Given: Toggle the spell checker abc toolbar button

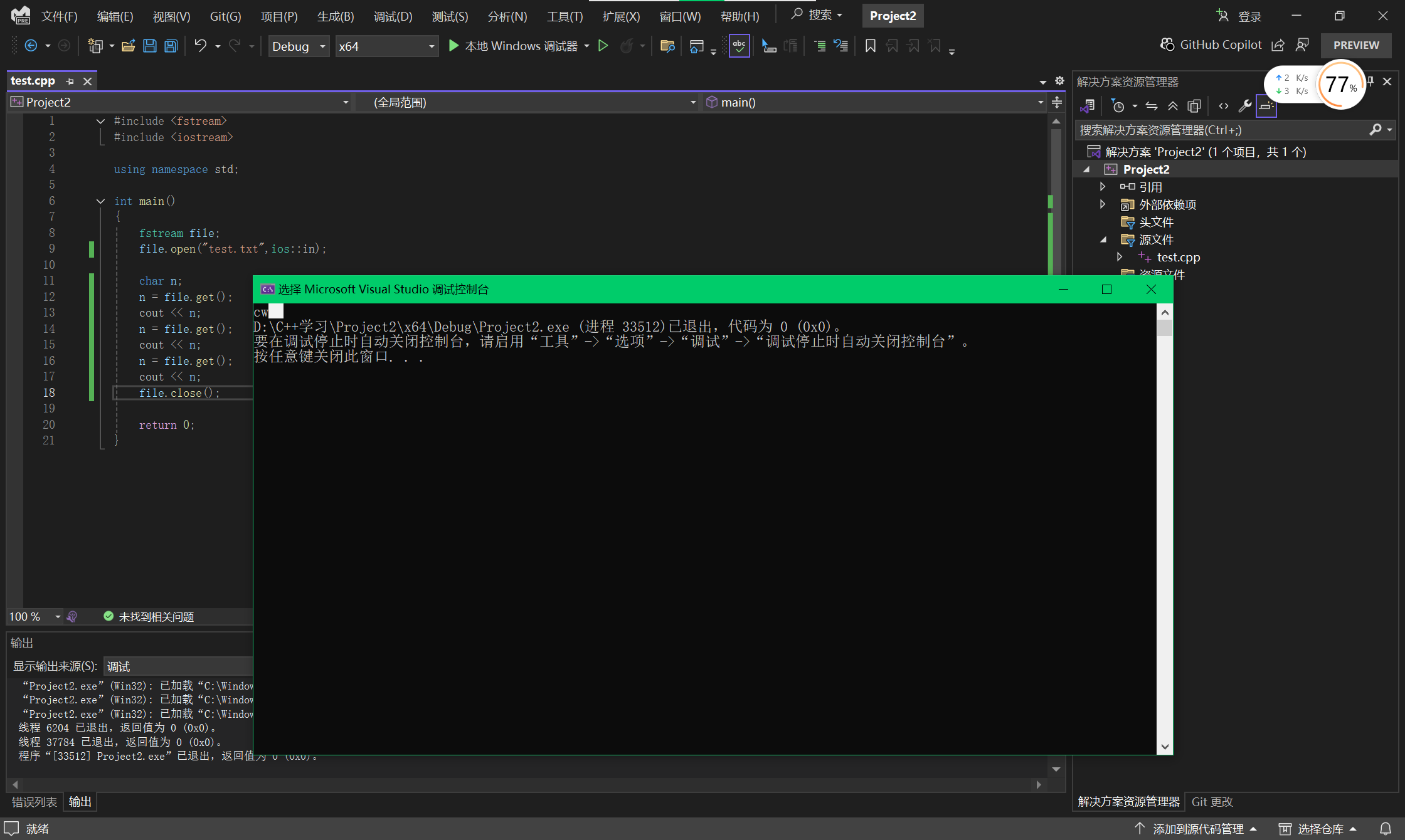Looking at the screenshot, I should pos(740,46).
